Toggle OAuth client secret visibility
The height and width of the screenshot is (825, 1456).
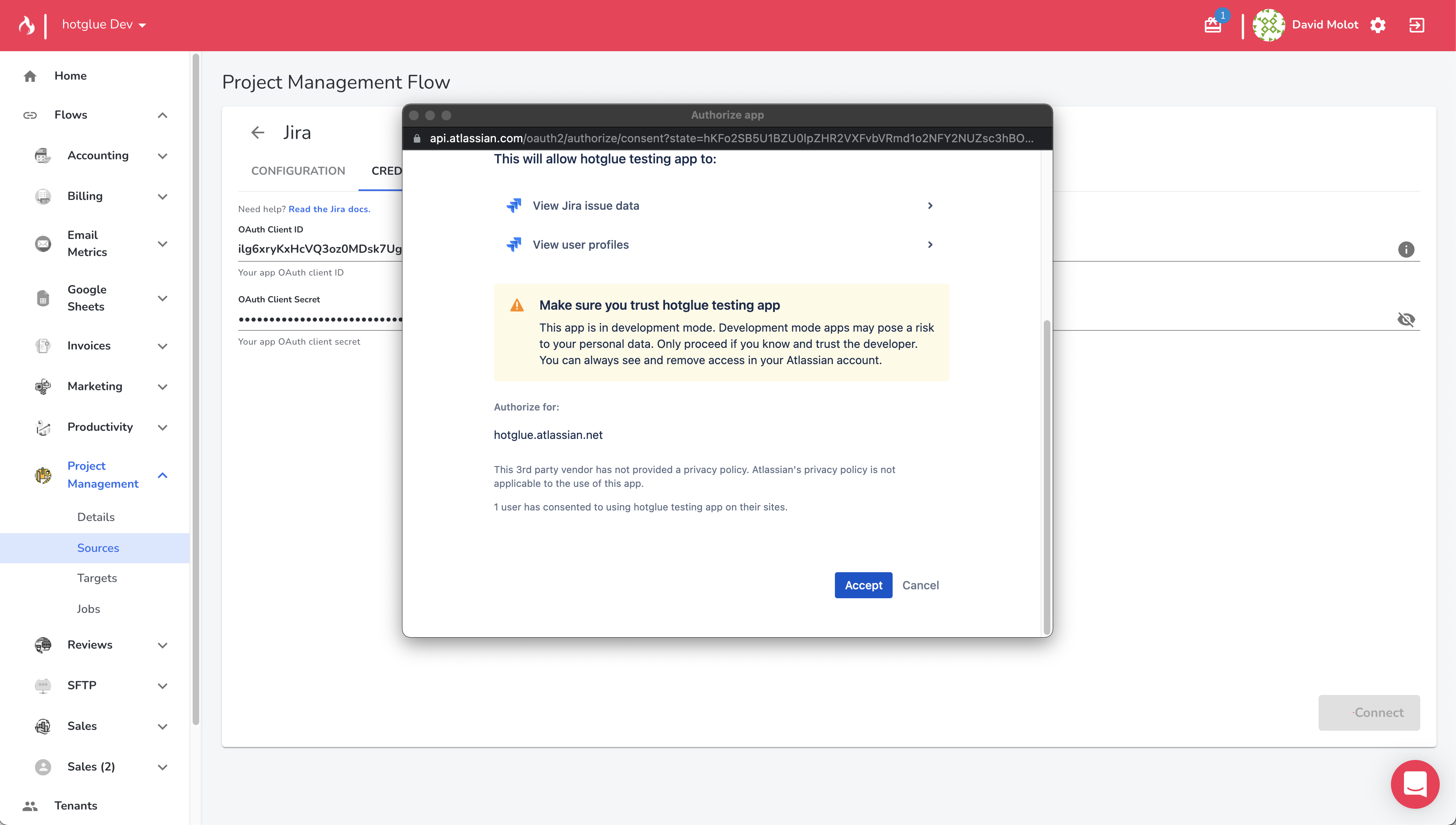coord(1406,319)
